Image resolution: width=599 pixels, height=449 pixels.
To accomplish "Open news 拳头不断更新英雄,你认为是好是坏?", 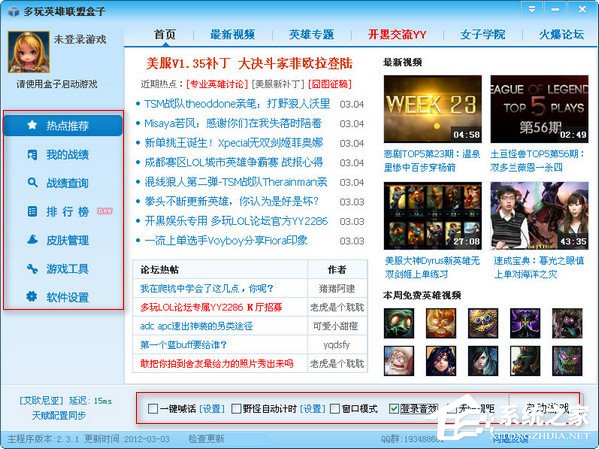I will tap(232, 201).
